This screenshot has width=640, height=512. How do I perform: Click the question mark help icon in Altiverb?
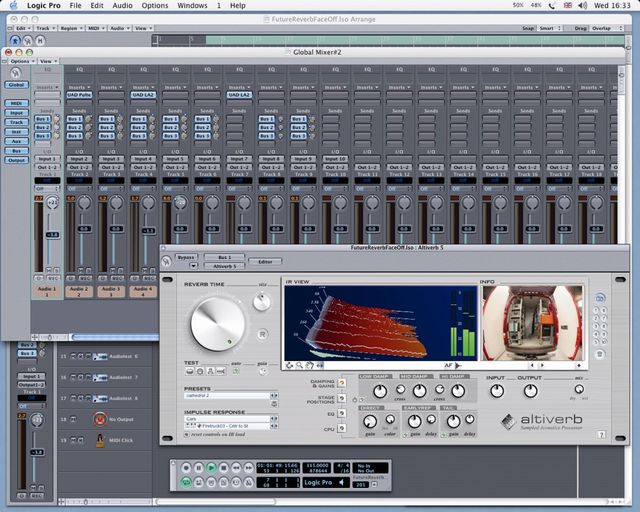pos(602,435)
